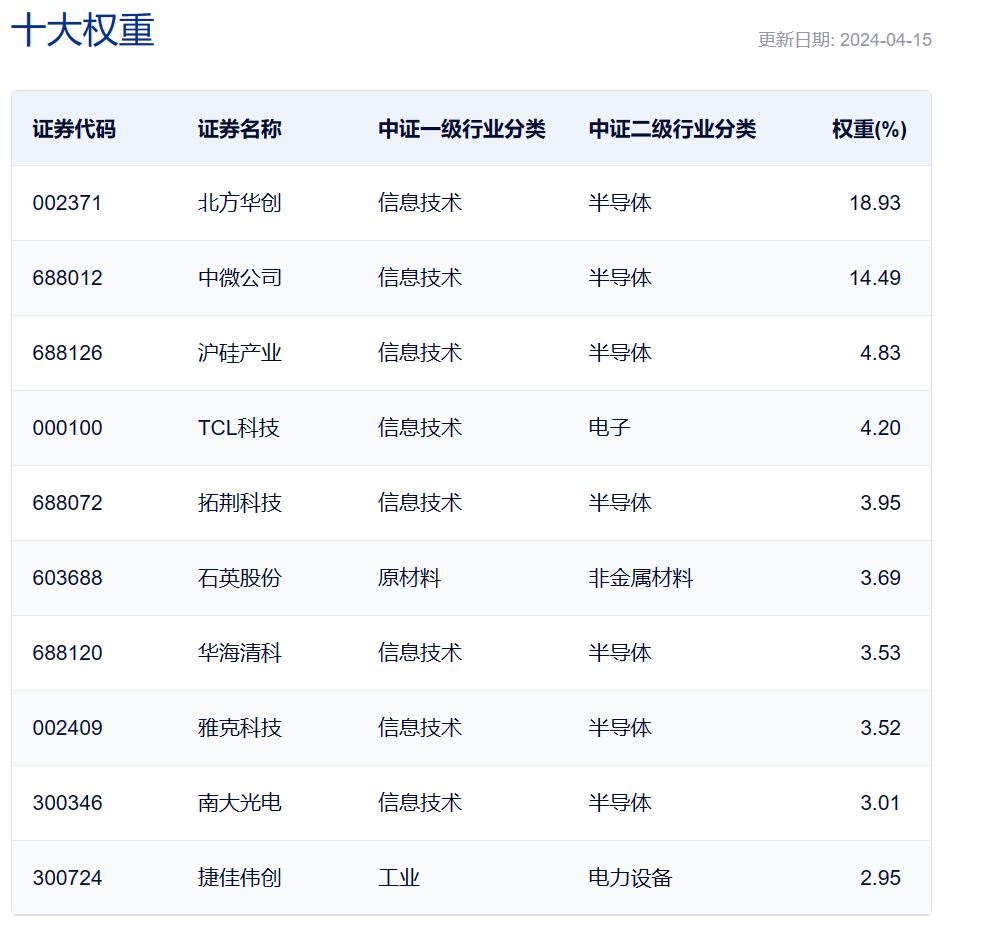Click weight value 3.52
The width and height of the screenshot is (1006, 943).
click(880, 728)
